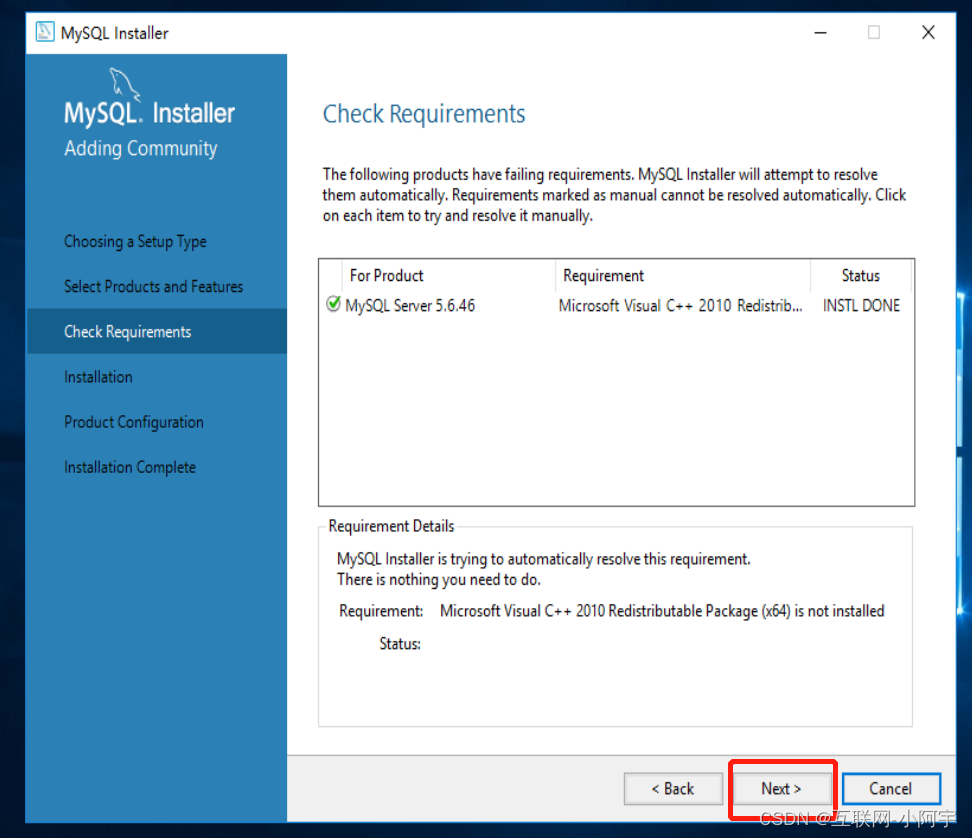Click the MySQL Installer title bar icon
The height and width of the screenshot is (838, 972).
(x=45, y=32)
